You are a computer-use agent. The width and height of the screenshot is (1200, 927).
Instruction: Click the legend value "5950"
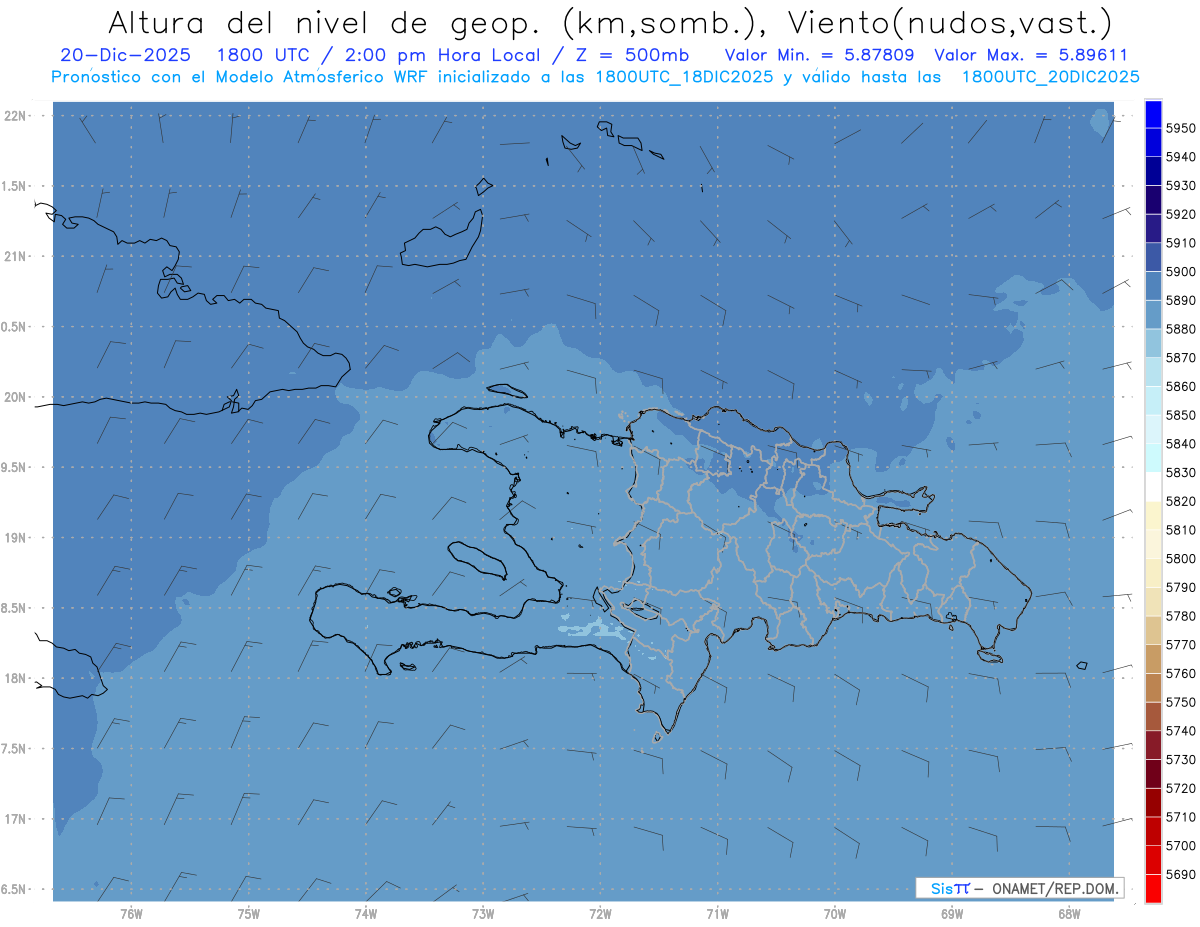click(x=1181, y=128)
